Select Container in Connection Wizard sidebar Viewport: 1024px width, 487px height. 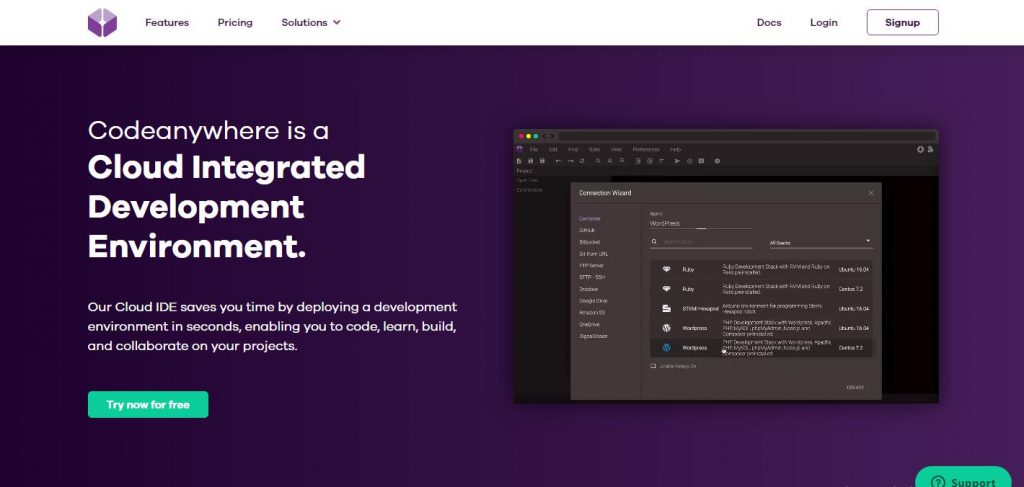pyautogui.click(x=590, y=219)
